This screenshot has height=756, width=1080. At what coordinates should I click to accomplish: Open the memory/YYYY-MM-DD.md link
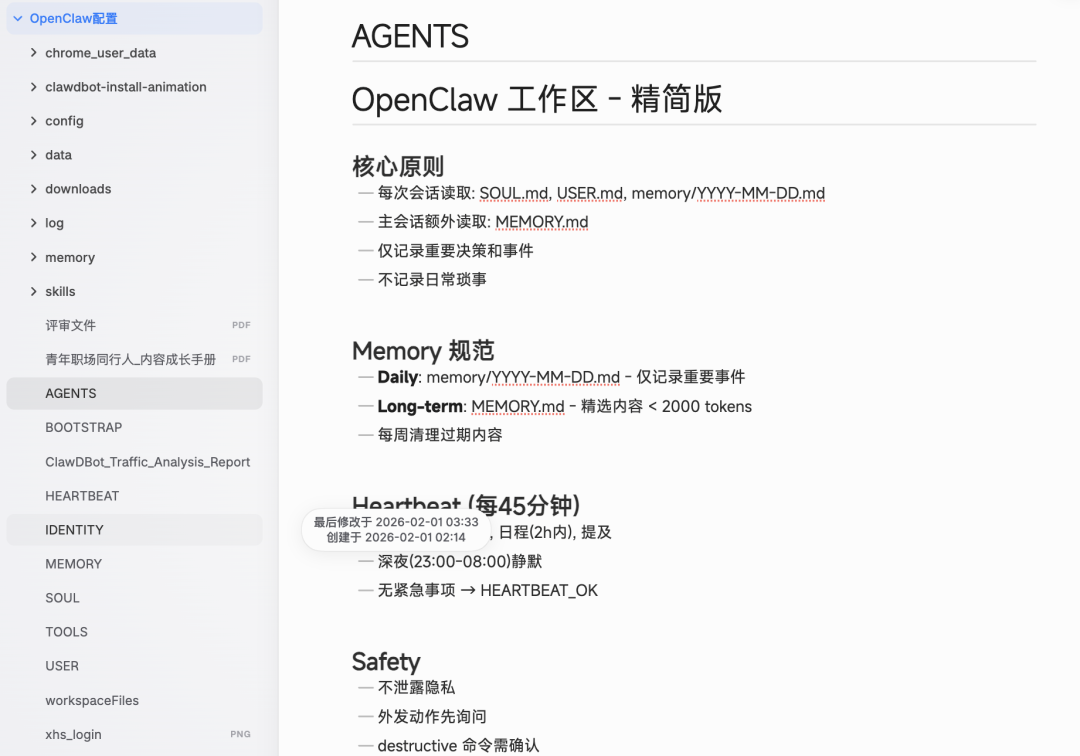pyautogui.click(x=732, y=192)
